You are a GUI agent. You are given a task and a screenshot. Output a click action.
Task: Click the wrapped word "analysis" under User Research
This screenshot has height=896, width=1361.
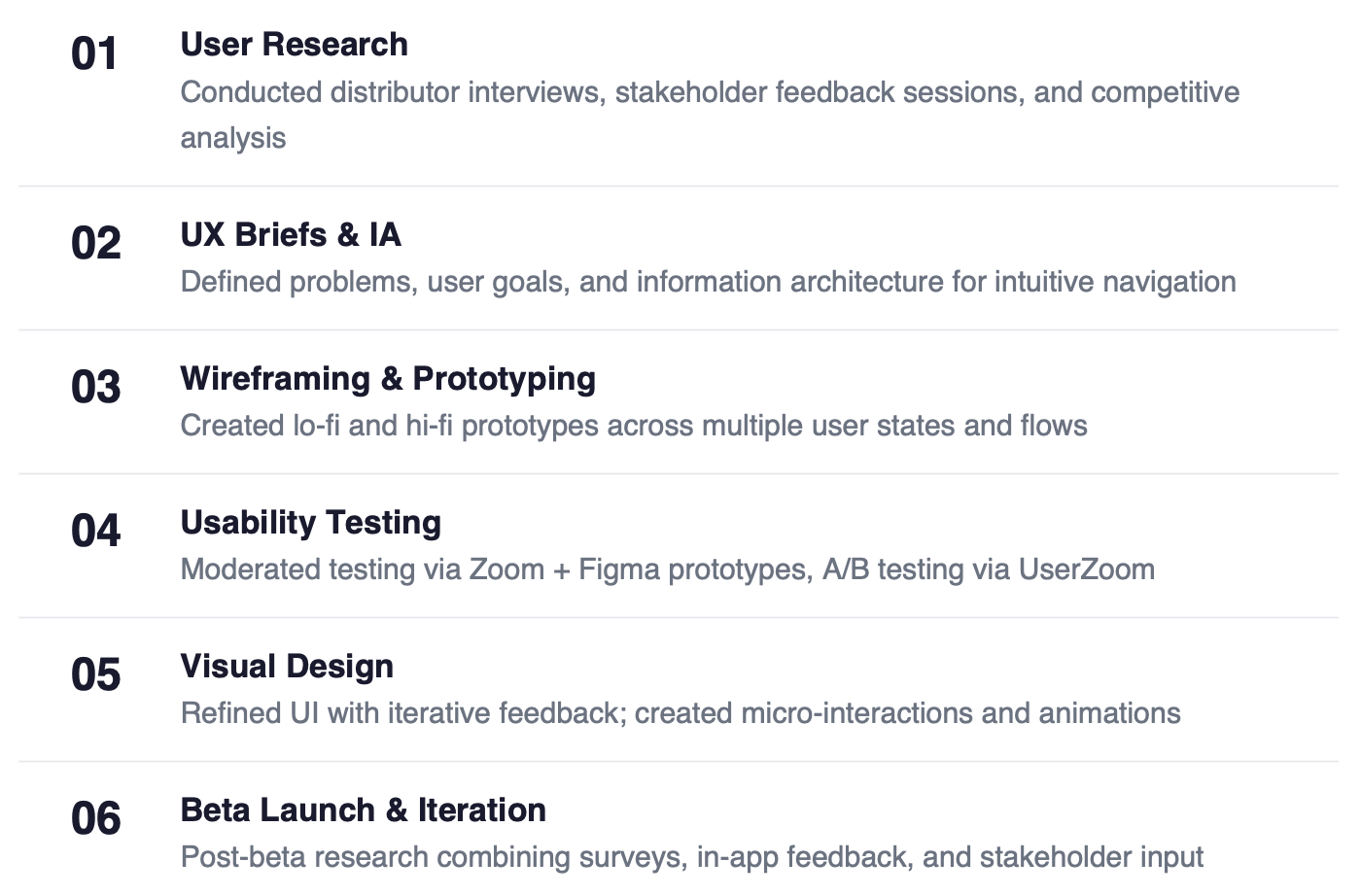click(233, 138)
